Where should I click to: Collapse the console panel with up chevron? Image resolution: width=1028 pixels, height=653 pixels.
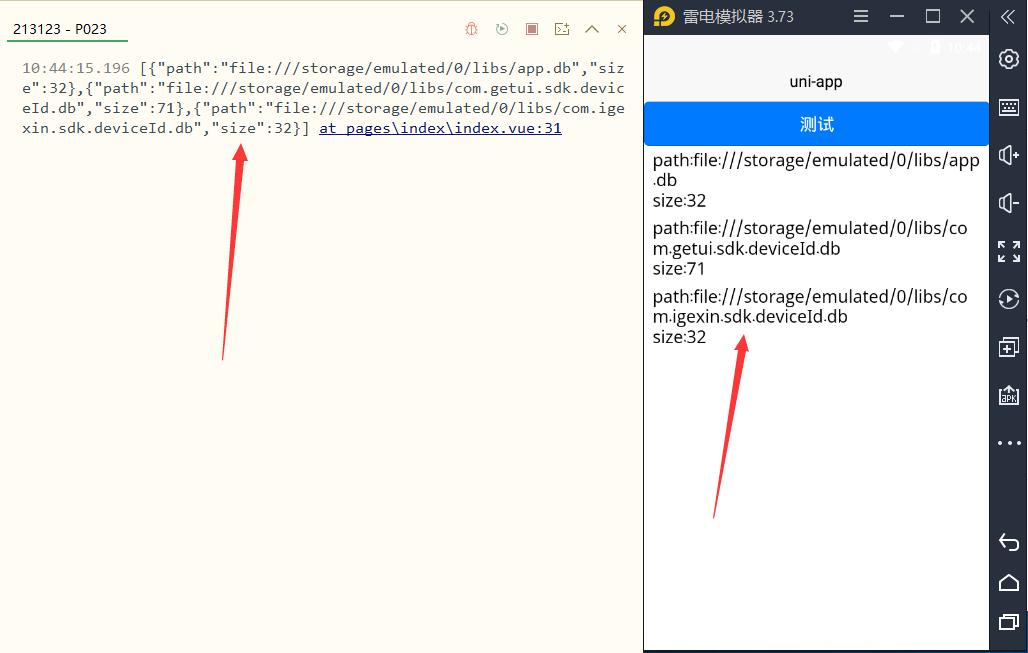point(592,29)
